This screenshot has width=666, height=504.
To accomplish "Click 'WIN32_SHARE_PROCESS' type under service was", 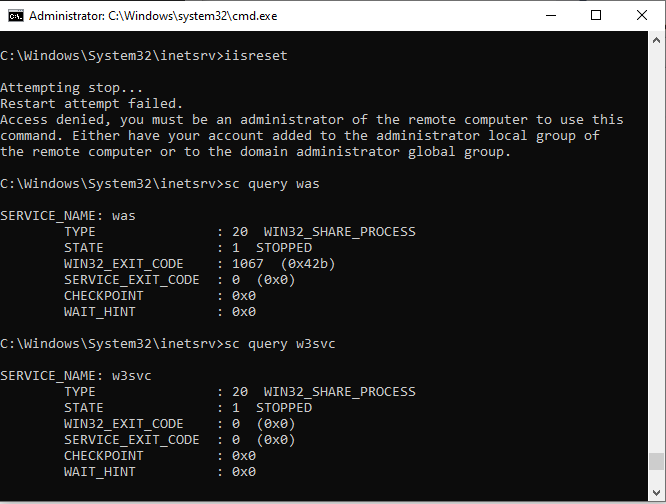I will click(x=339, y=232).
